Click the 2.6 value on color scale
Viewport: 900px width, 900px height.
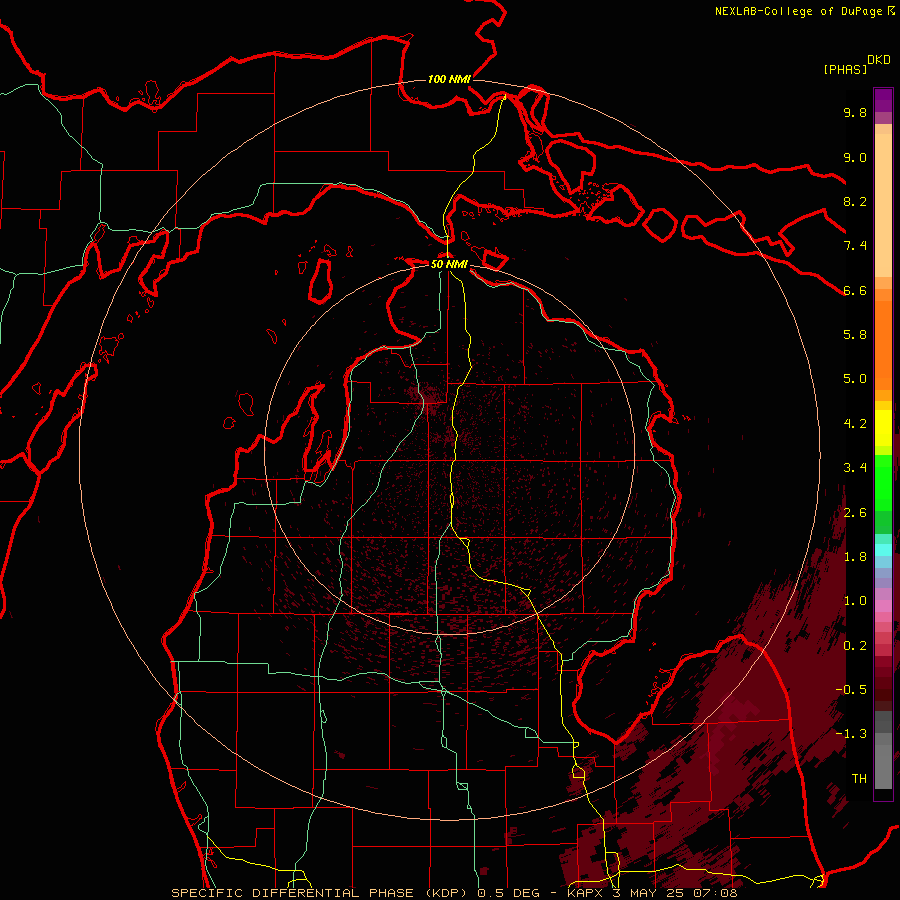(x=855, y=513)
